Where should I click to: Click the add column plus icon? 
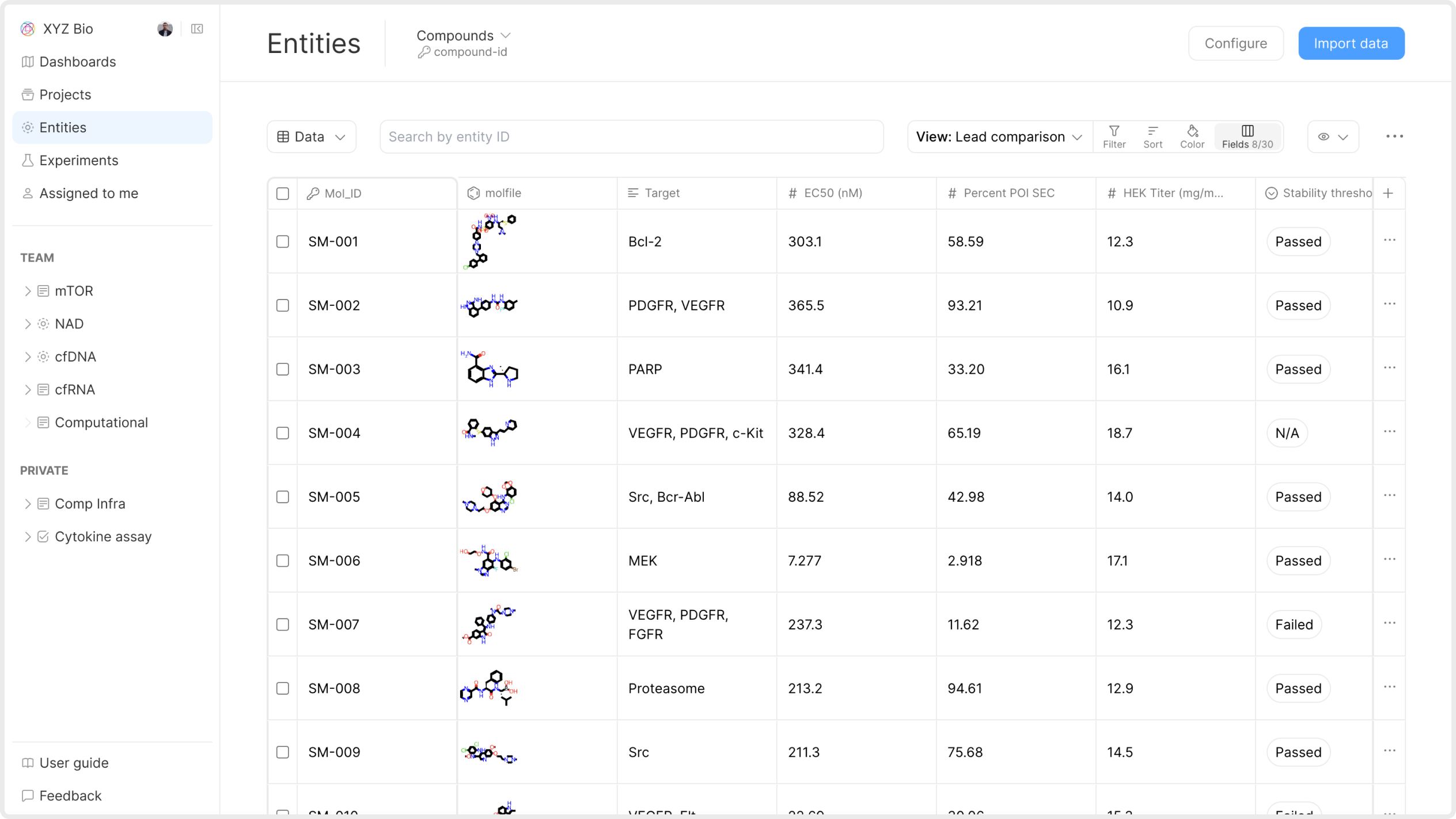[1388, 194]
